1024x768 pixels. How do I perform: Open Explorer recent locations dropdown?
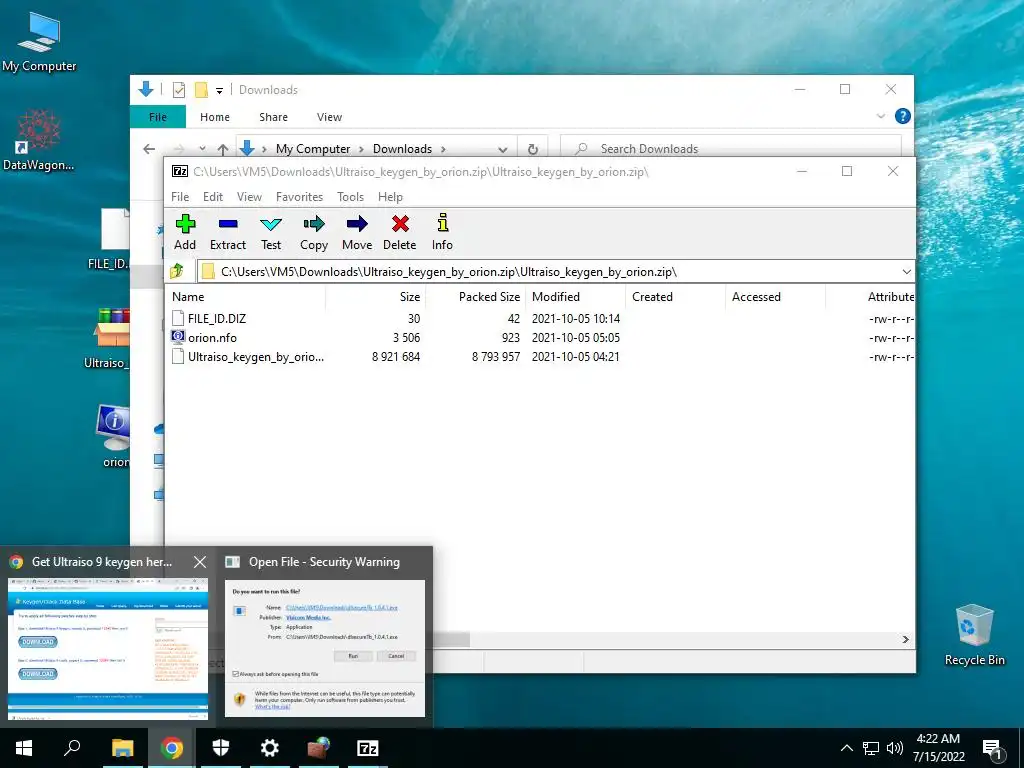coord(202,149)
